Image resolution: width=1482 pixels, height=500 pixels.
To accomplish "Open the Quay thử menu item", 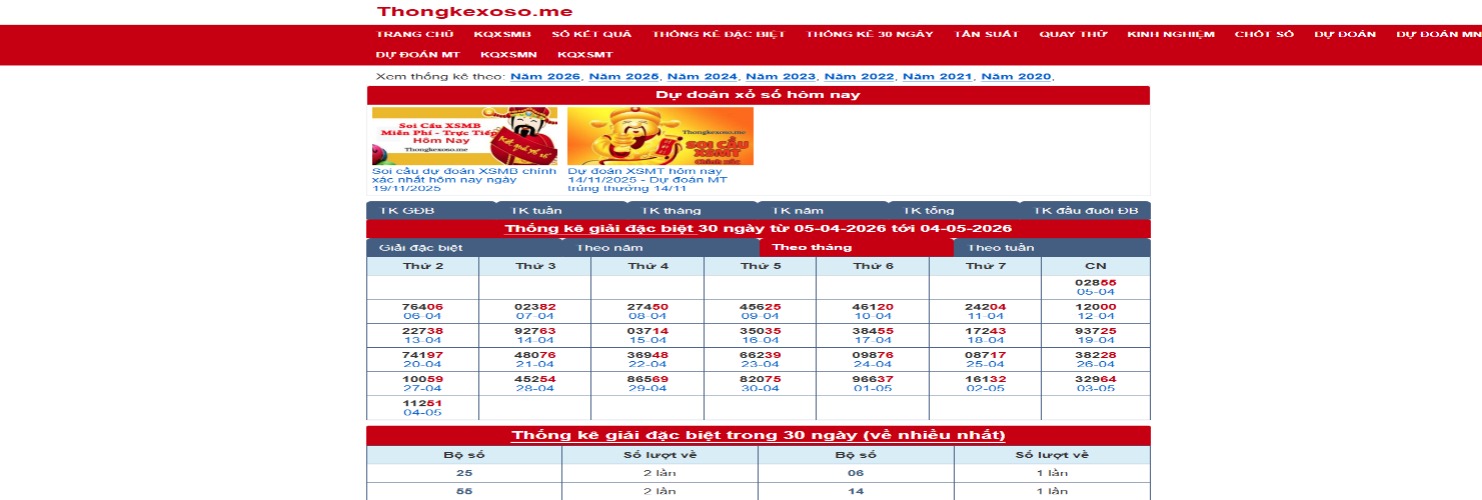I will coord(1073,34).
